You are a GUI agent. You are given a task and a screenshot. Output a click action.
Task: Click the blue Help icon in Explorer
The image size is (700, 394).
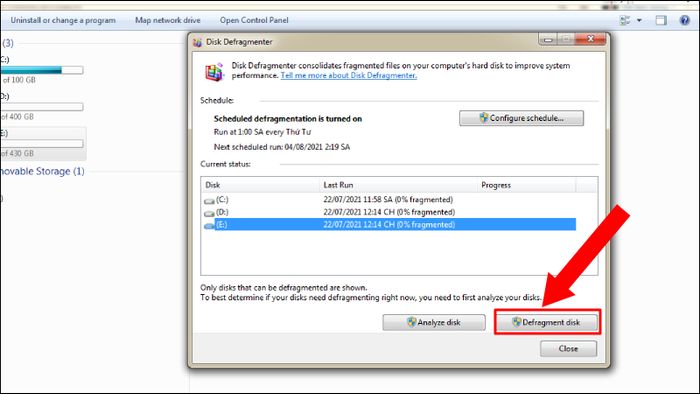click(684, 20)
